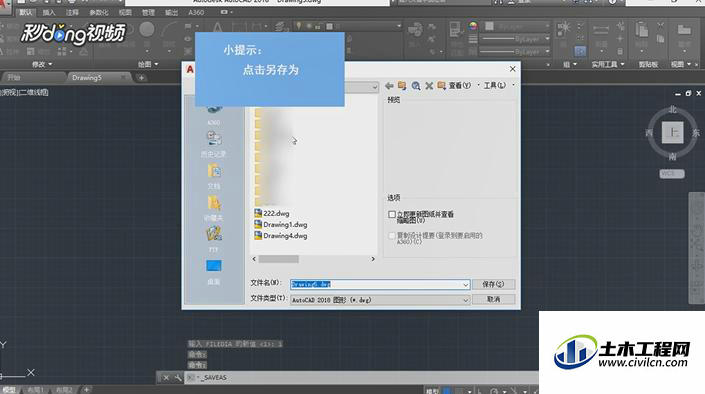Open the FTP location in places sidebar
705x394 pixels.
coord(214,239)
